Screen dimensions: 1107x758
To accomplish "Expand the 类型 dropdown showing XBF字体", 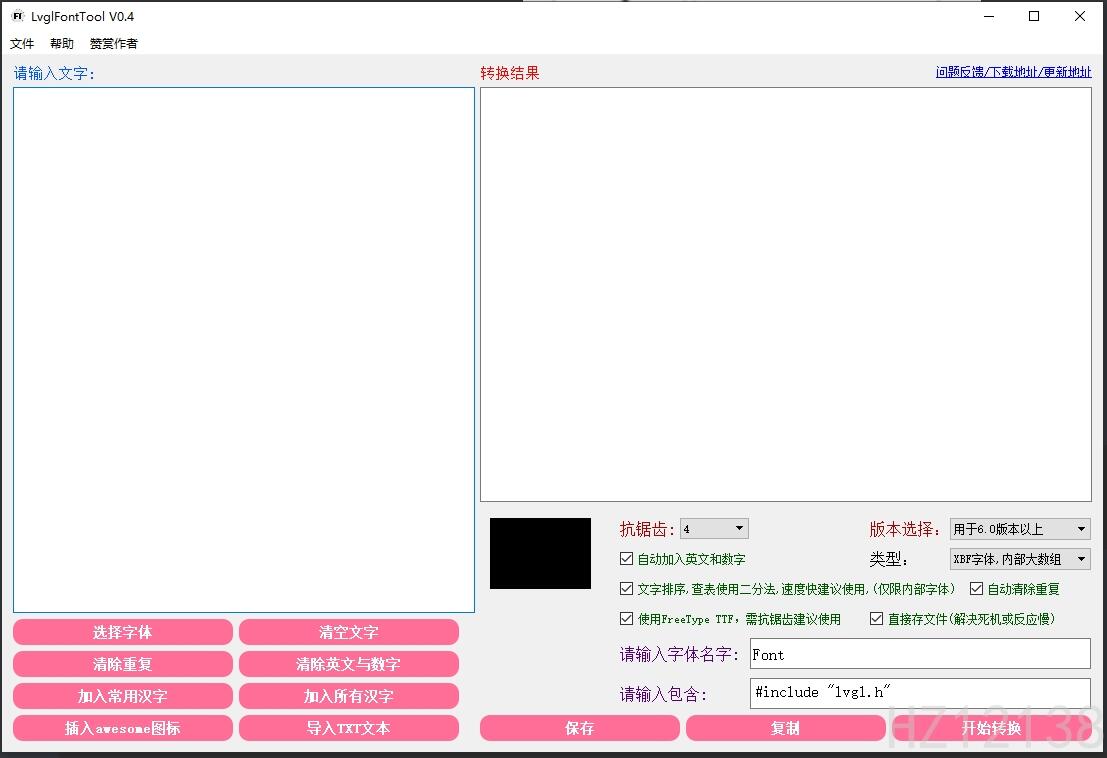I will coord(1020,559).
